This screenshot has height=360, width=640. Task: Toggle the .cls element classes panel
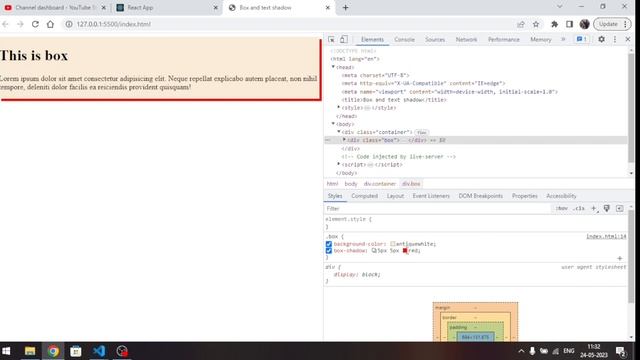click(x=579, y=209)
